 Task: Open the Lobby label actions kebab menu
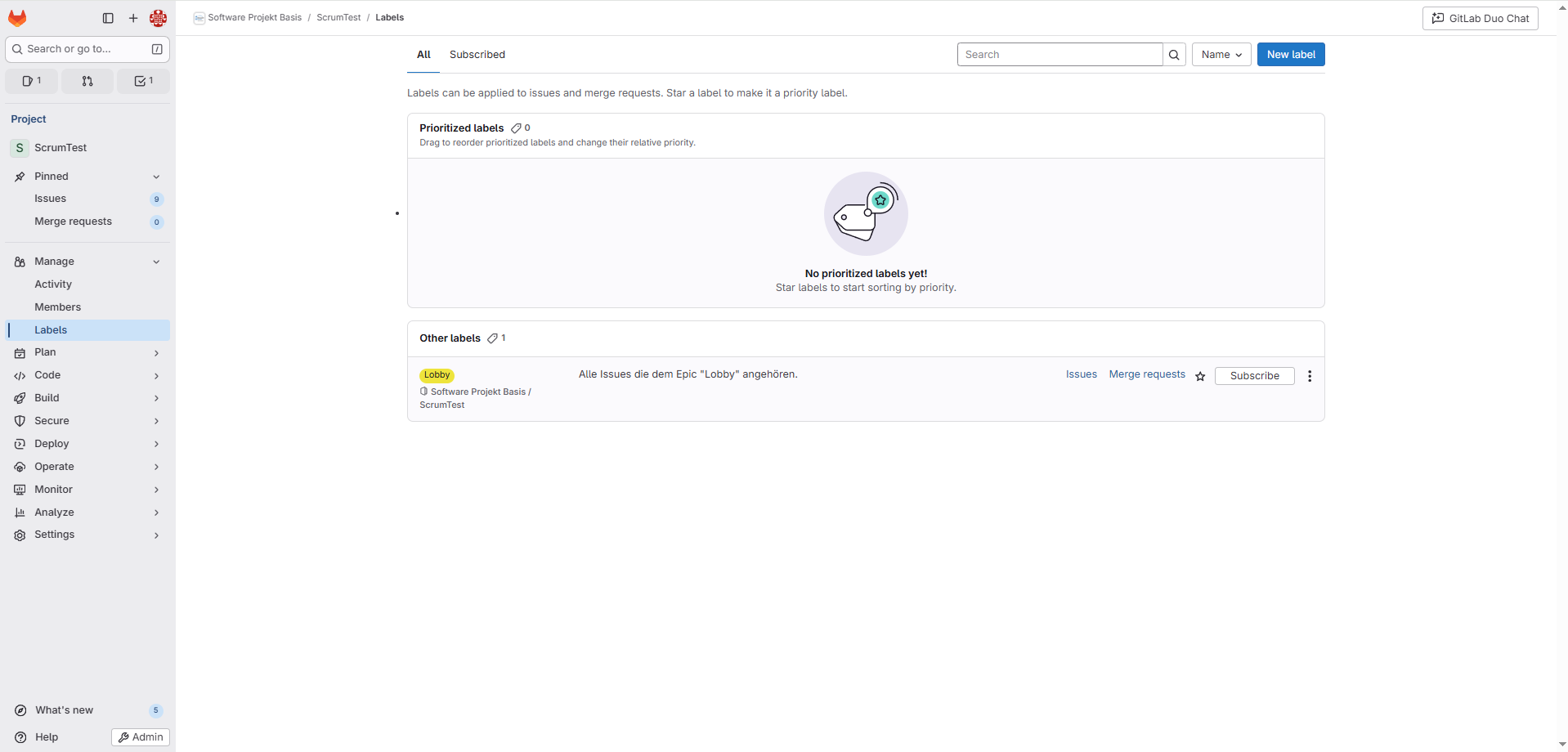[x=1309, y=376]
